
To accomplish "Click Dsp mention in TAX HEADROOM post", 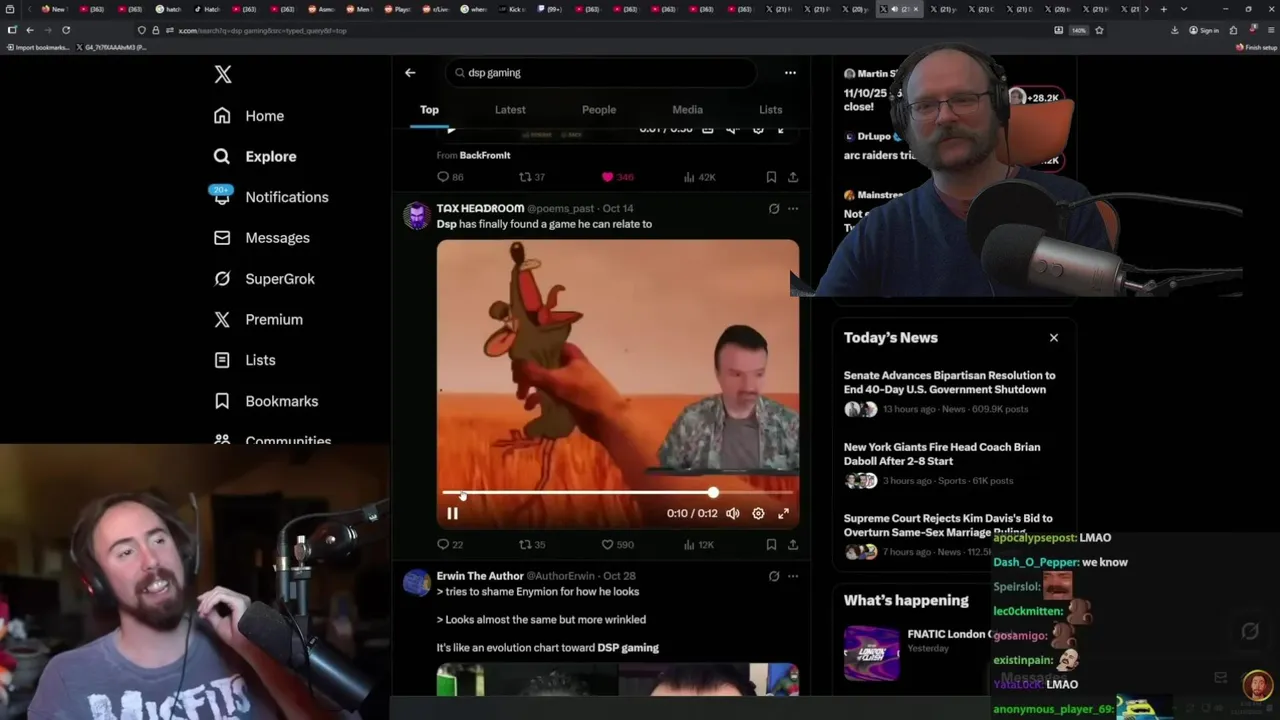I will click(446, 224).
